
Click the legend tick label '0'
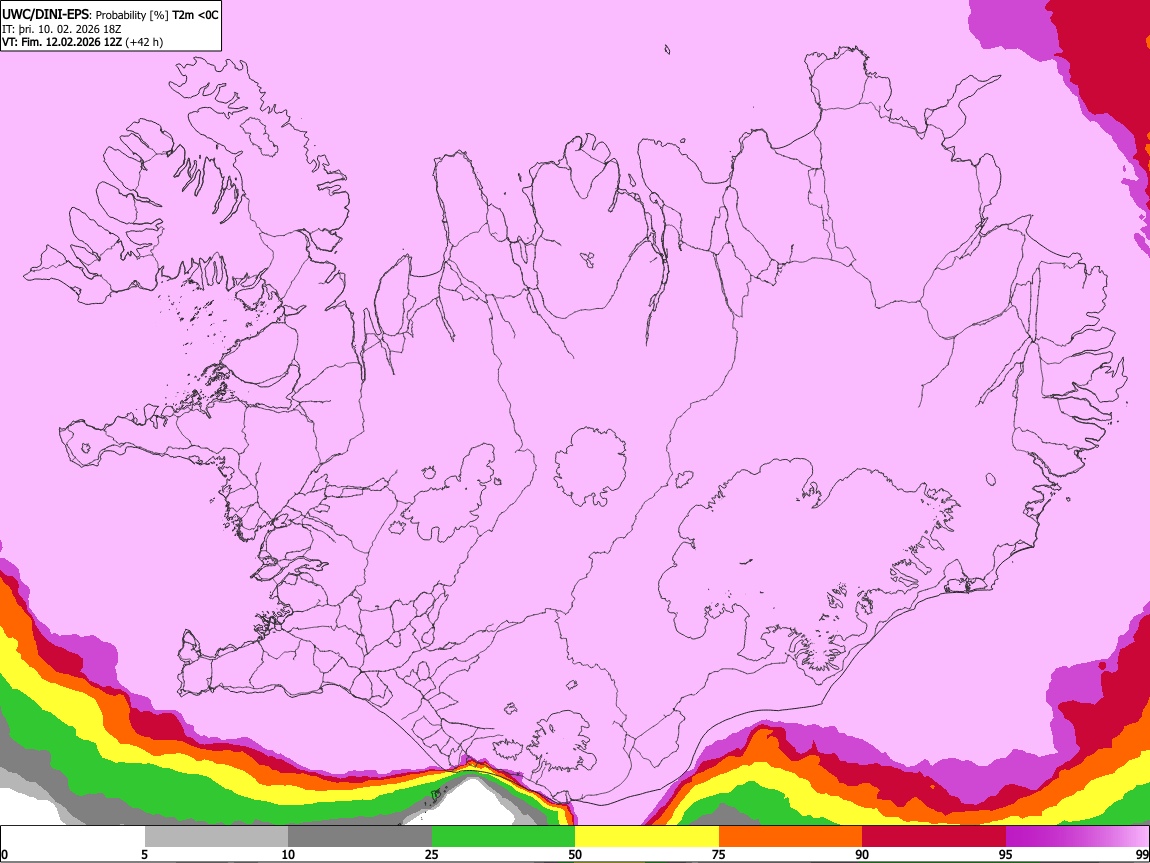[4, 854]
